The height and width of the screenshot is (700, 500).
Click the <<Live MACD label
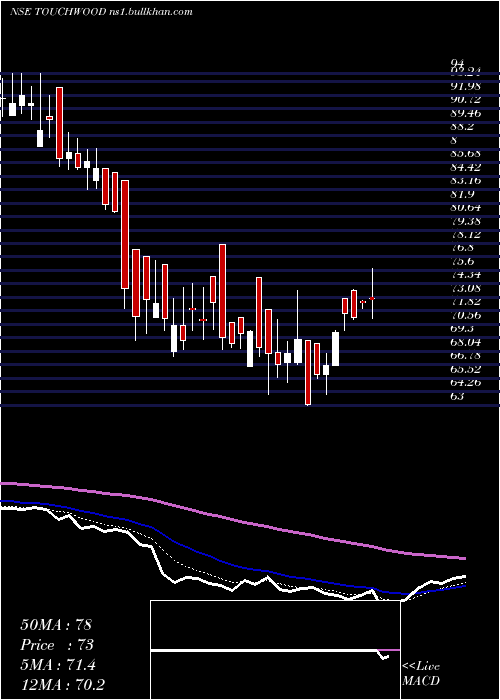[421, 674]
